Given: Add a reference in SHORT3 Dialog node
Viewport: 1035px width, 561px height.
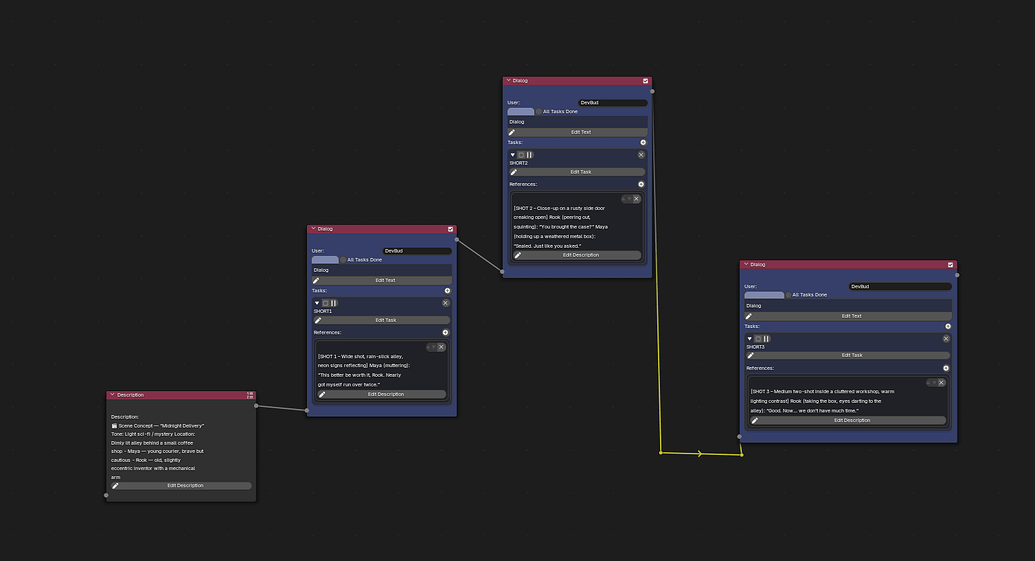Looking at the screenshot, I should tap(946, 368).
